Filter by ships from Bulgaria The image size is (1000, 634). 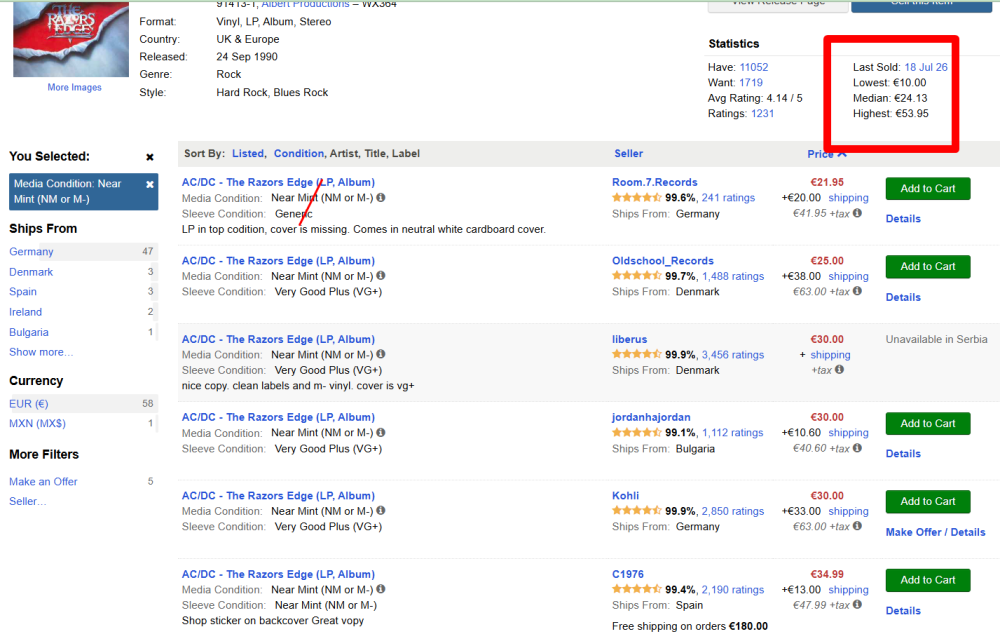(29, 332)
